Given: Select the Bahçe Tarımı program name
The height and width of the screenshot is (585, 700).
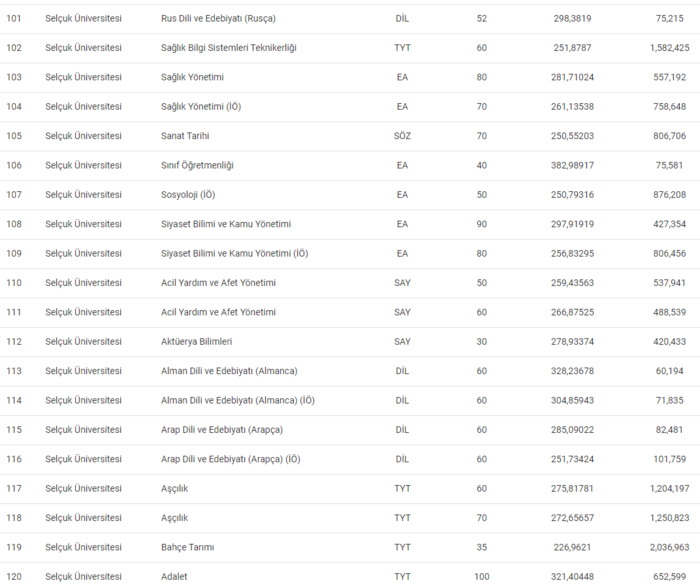Looking at the screenshot, I should (187, 547).
